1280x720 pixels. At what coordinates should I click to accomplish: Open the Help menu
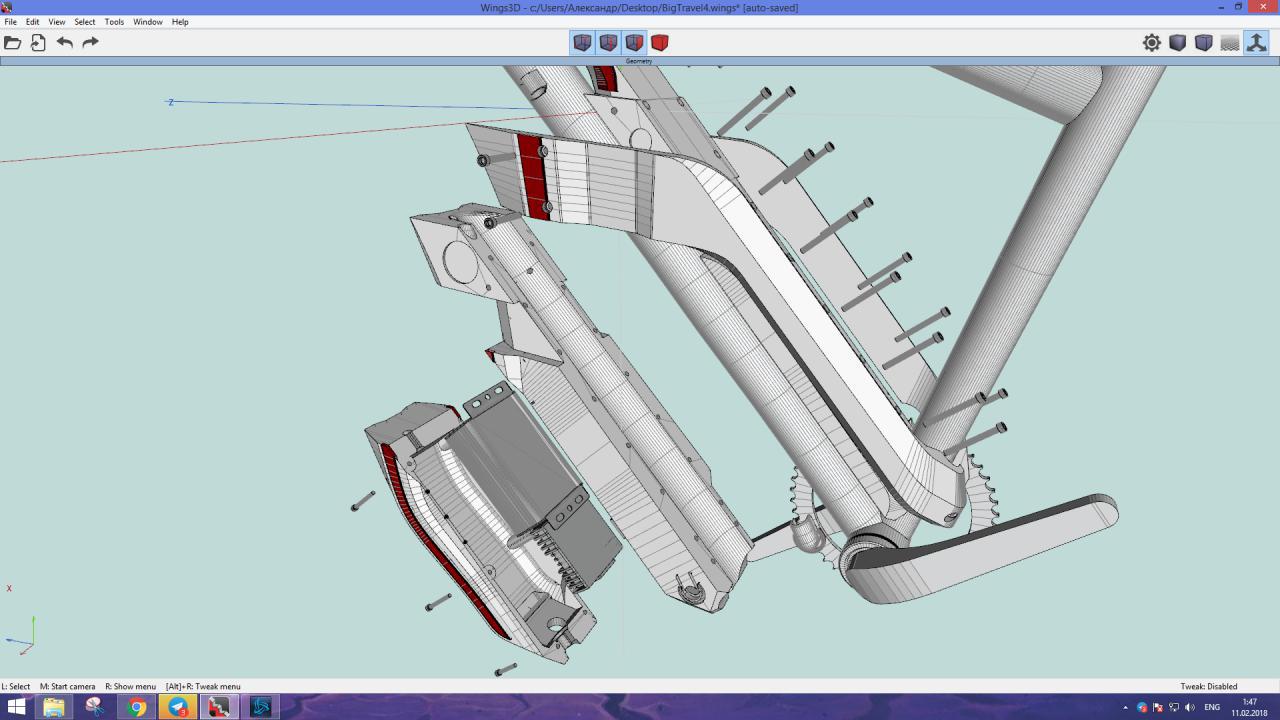click(180, 21)
